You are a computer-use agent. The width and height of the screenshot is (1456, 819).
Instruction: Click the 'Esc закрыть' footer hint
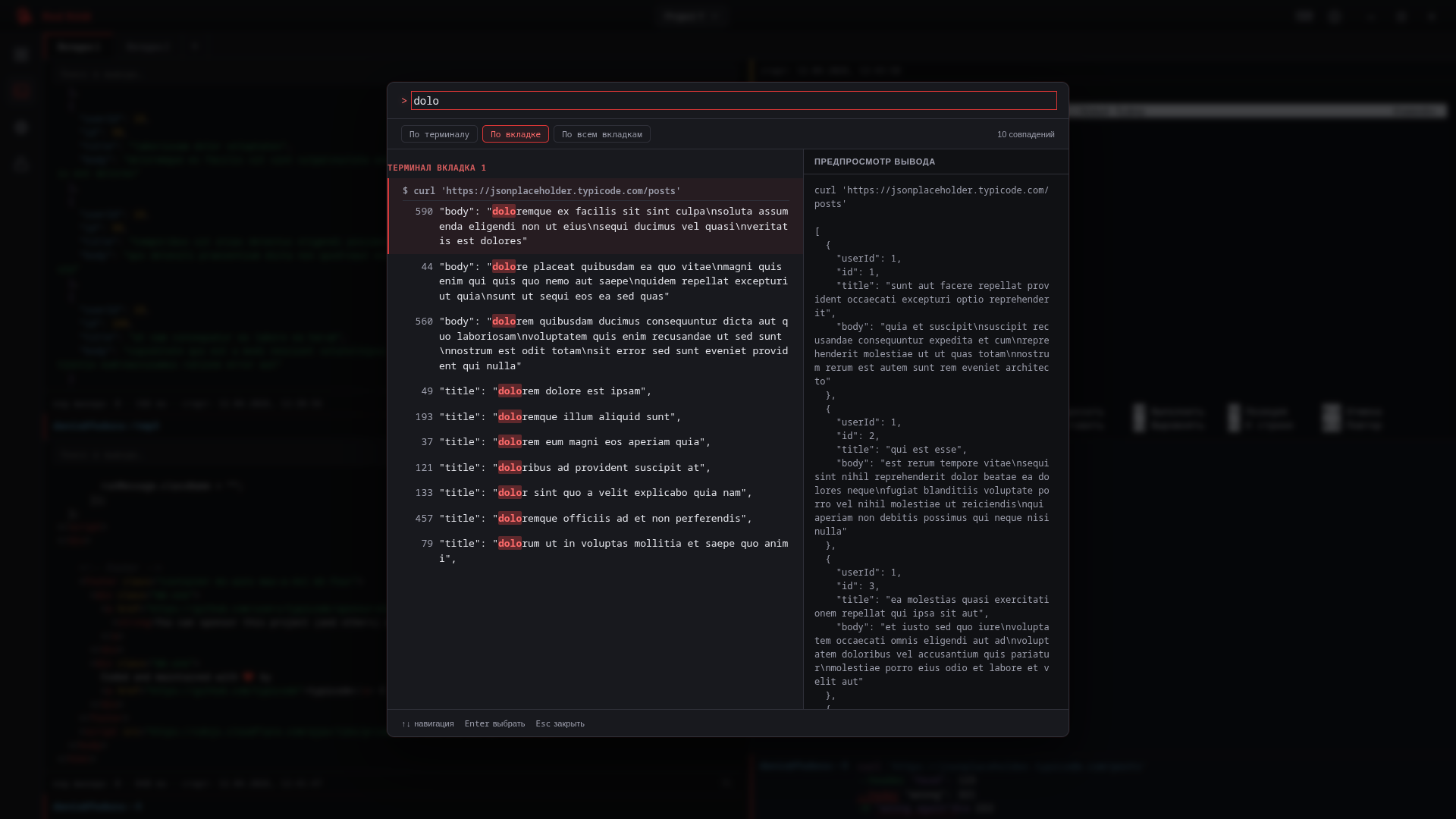tap(560, 723)
